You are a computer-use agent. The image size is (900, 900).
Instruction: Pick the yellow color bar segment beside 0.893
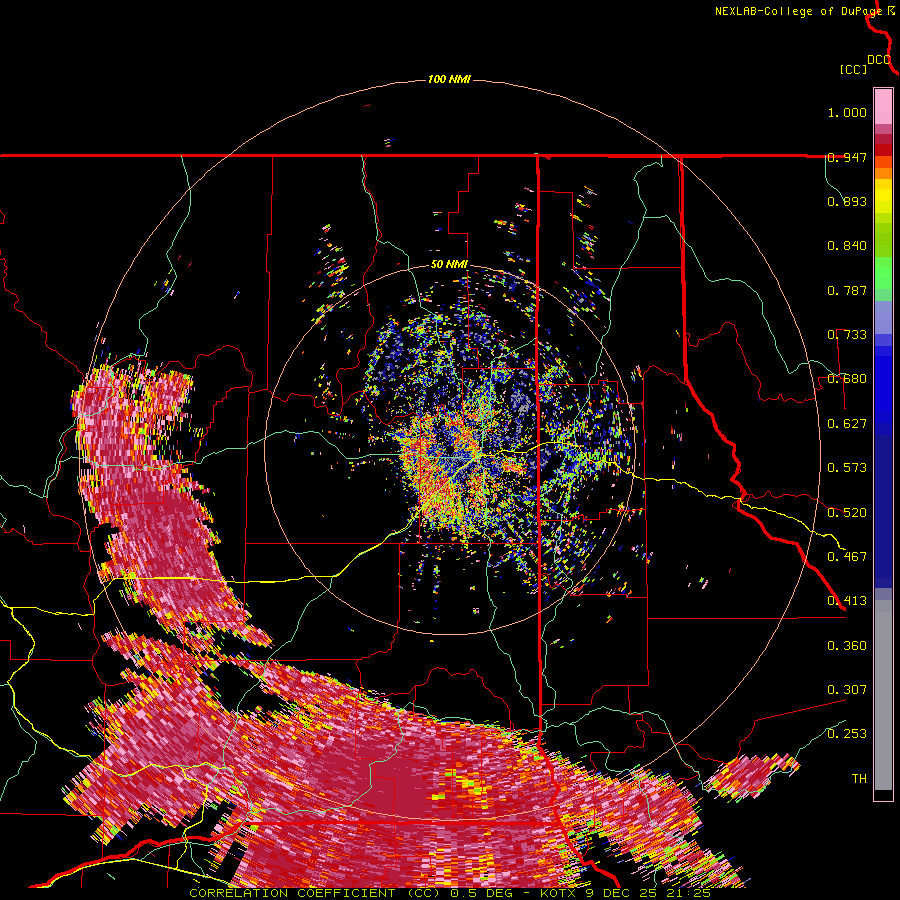(x=883, y=201)
